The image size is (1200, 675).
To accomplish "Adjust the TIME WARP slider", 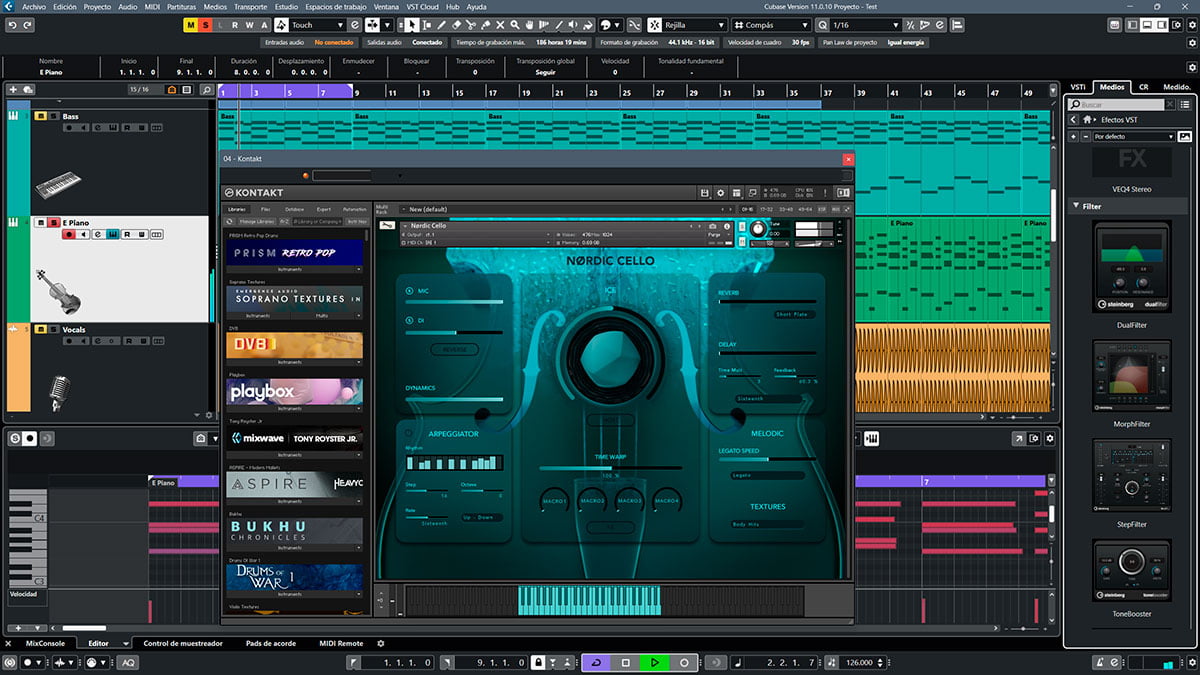I will click(611, 467).
